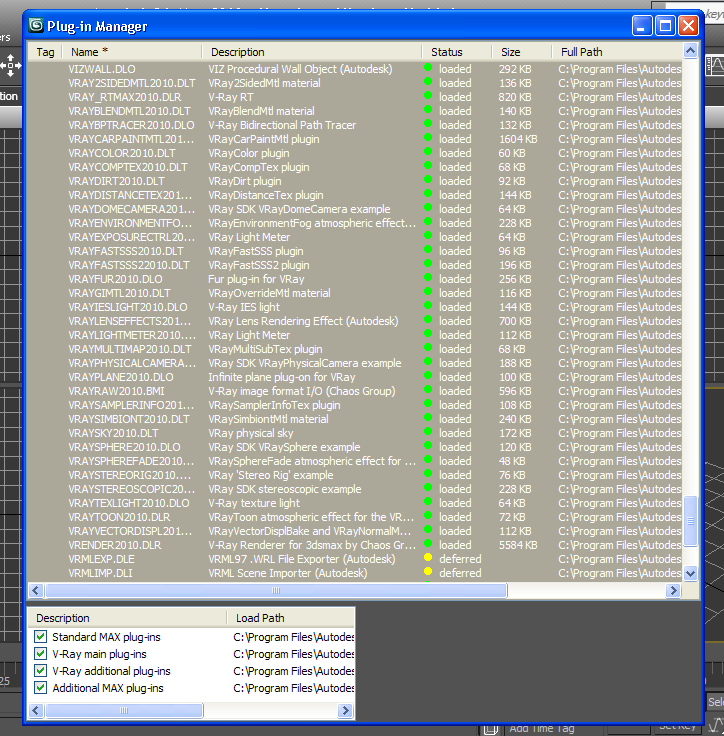Select the VRENDER2010.DLR row
This screenshot has width=724, height=736.
(x=354, y=545)
